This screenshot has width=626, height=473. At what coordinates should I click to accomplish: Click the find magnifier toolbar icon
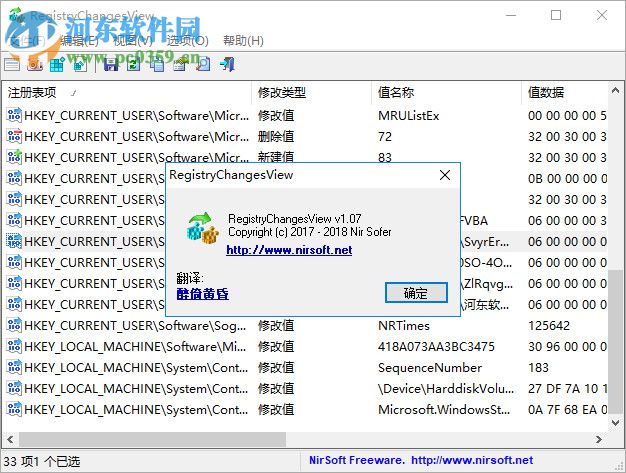(x=203, y=64)
